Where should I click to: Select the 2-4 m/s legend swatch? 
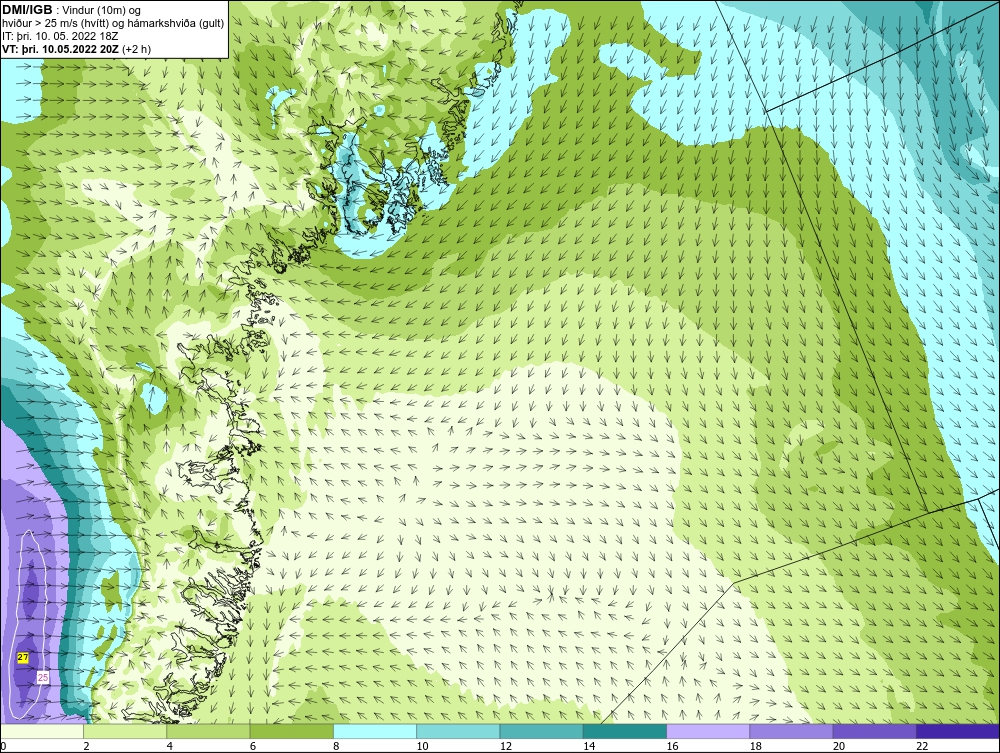tap(125, 731)
